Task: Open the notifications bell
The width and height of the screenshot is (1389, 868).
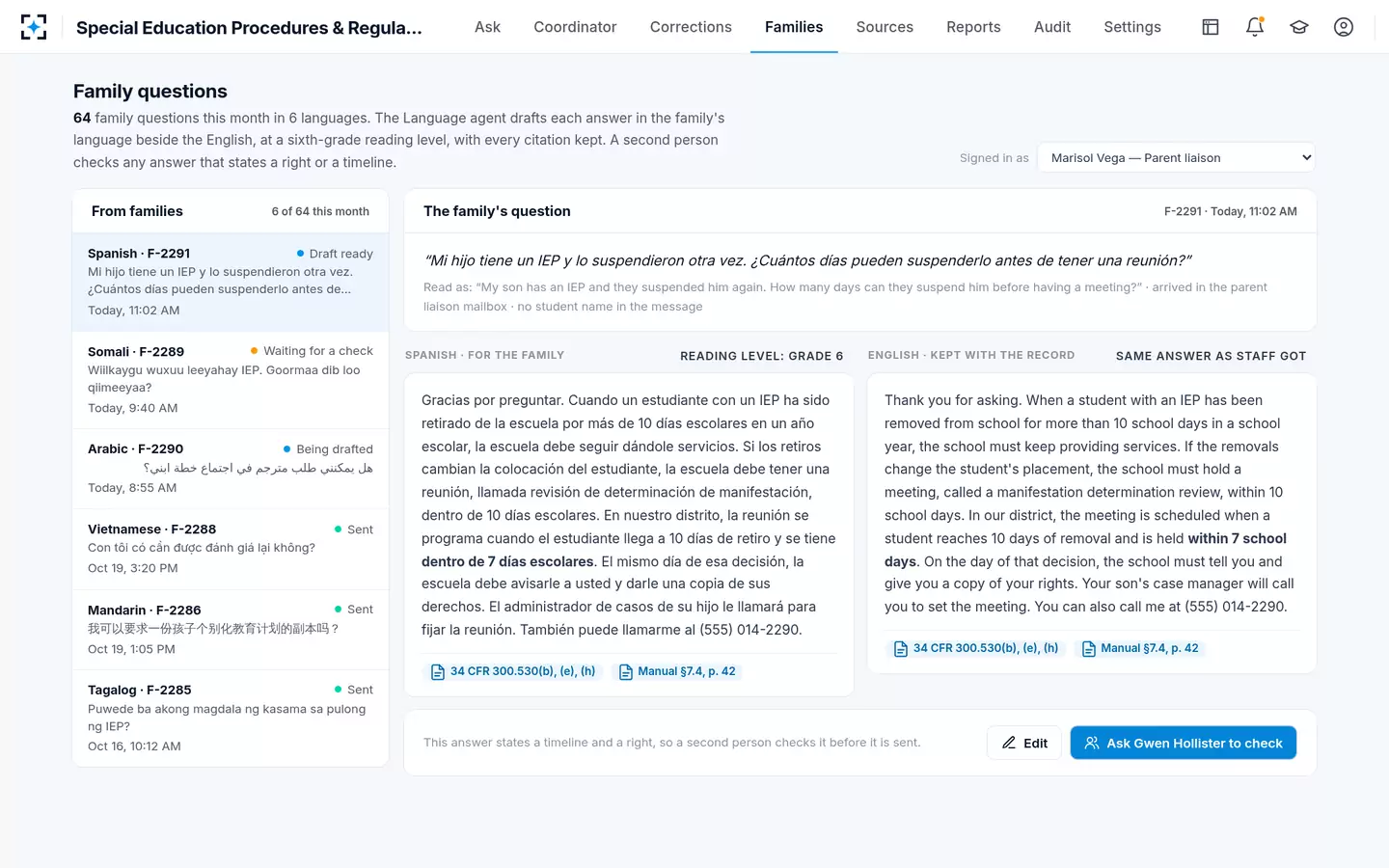Action: click(x=1255, y=27)
